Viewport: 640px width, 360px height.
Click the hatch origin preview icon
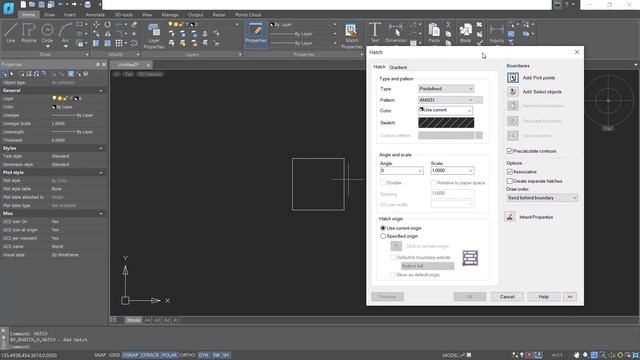click(470, 258)
